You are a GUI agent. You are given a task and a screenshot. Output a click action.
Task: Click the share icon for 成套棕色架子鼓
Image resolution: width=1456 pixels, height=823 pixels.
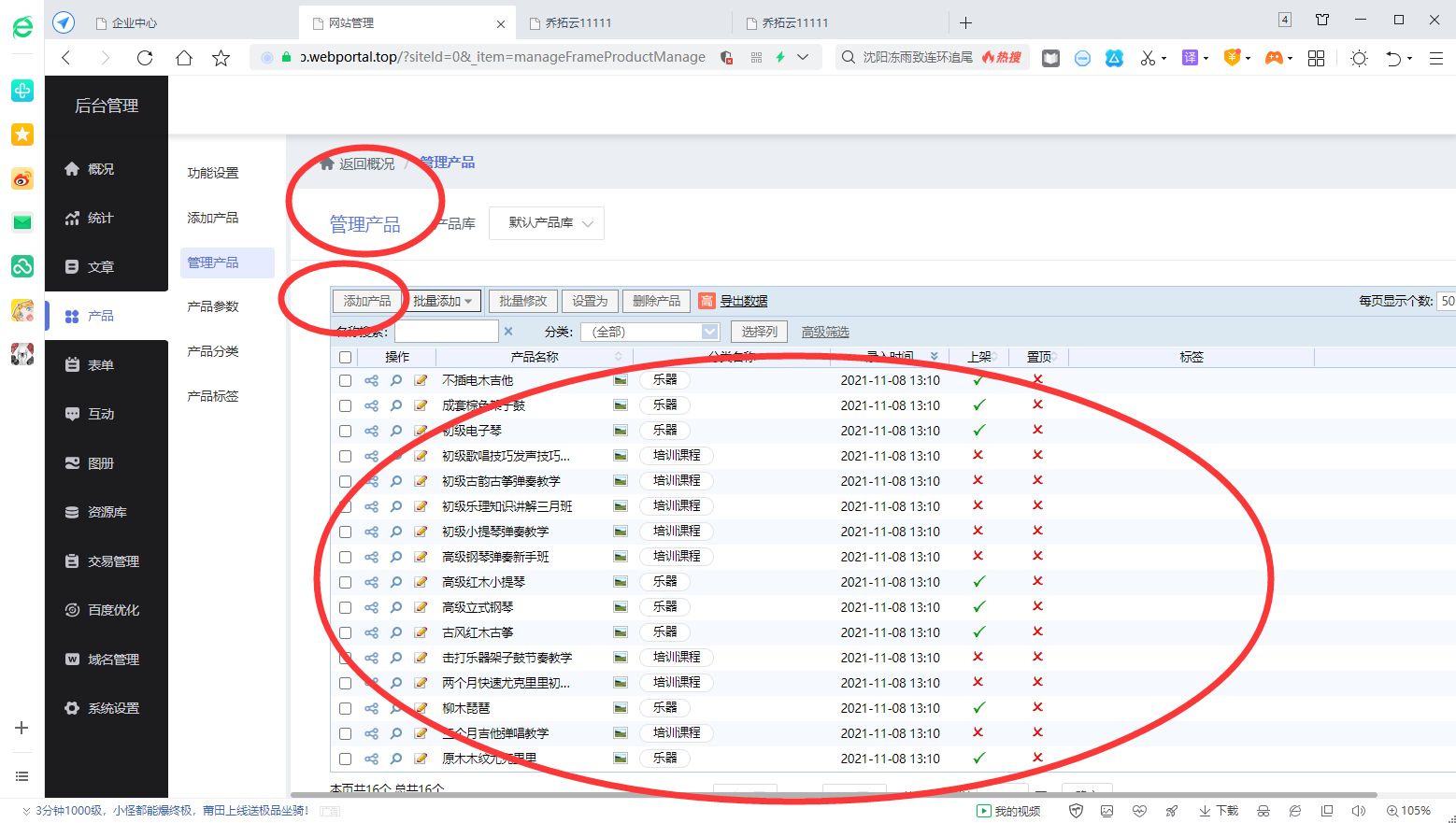click(x=371, y=405)
